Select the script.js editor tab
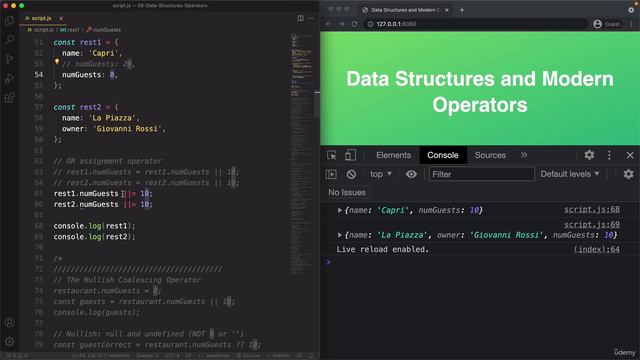 point(42,18)
